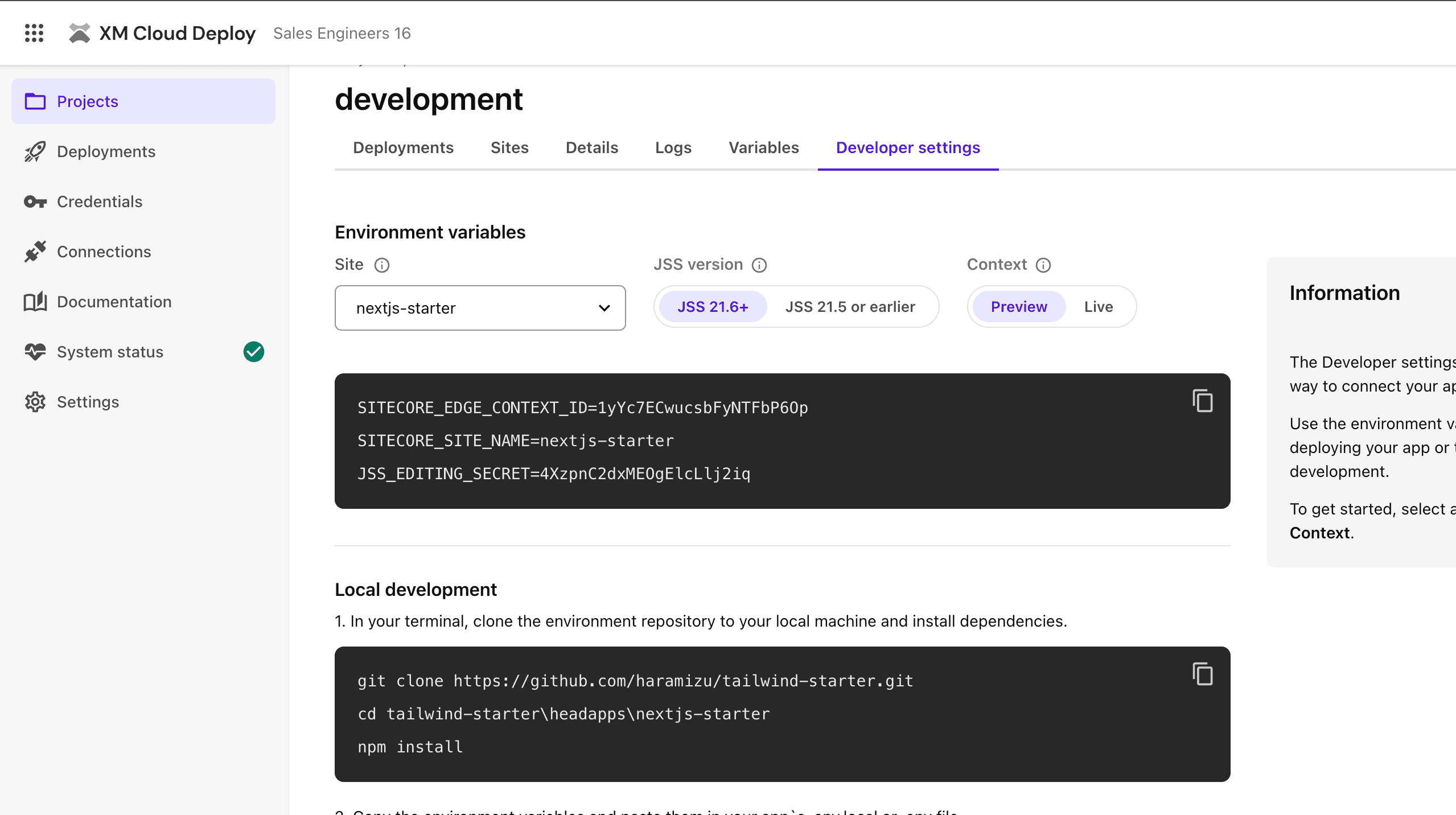Open the Logs tab

[x=673, y=147]
